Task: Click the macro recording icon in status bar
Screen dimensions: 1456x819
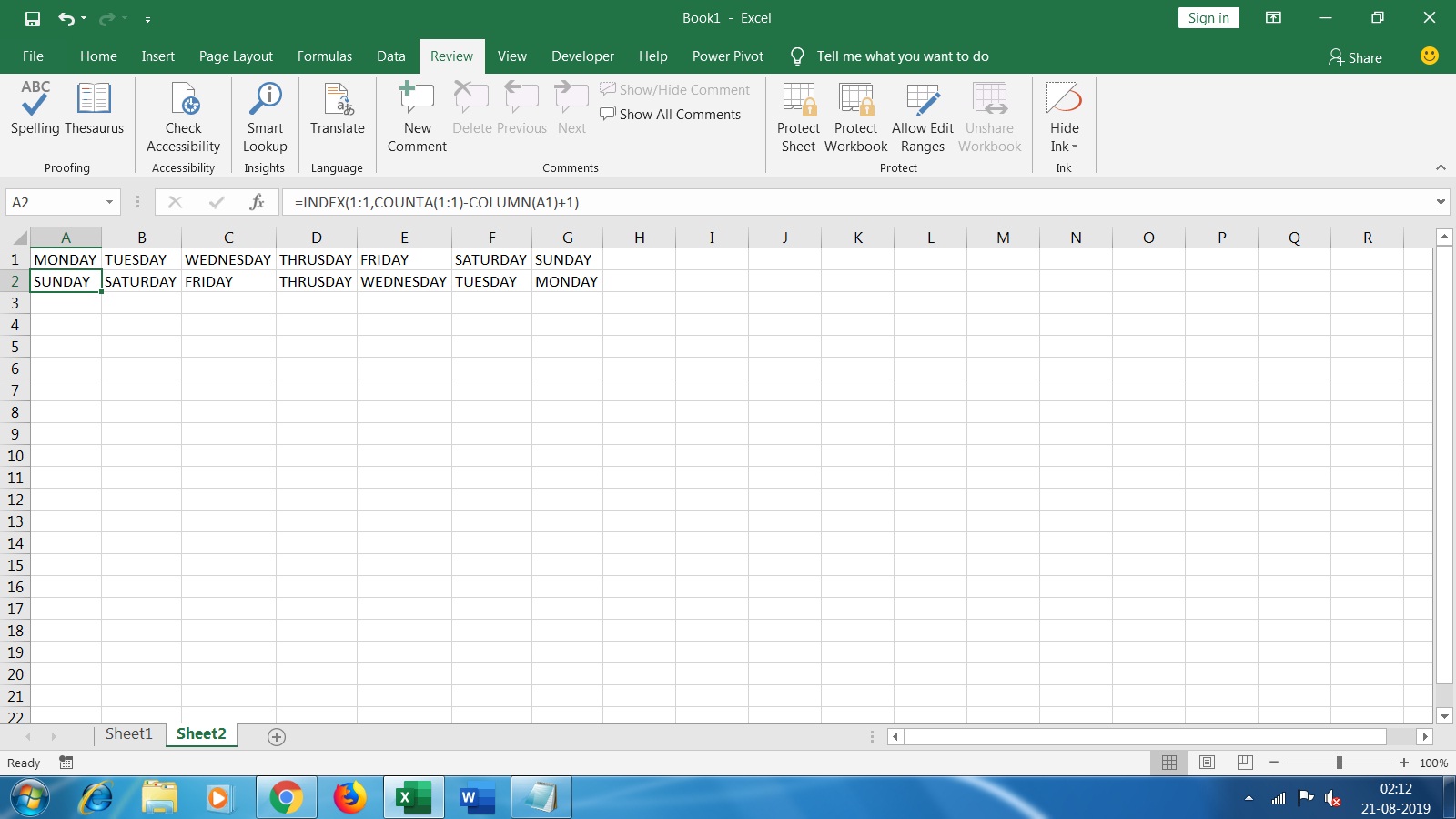Action: [x=66, y=763]
